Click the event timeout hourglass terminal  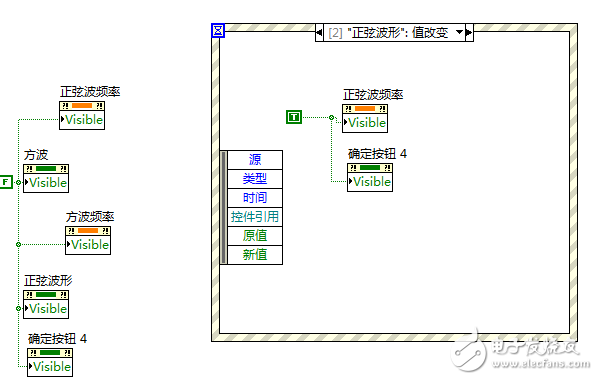218,31
